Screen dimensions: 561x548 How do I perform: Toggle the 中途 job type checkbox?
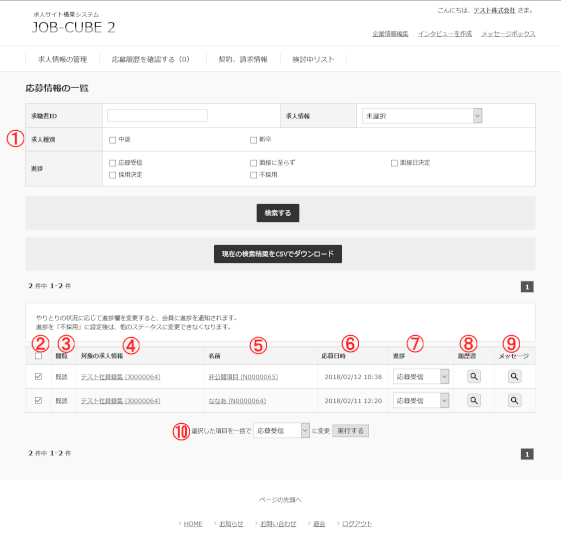112,140
